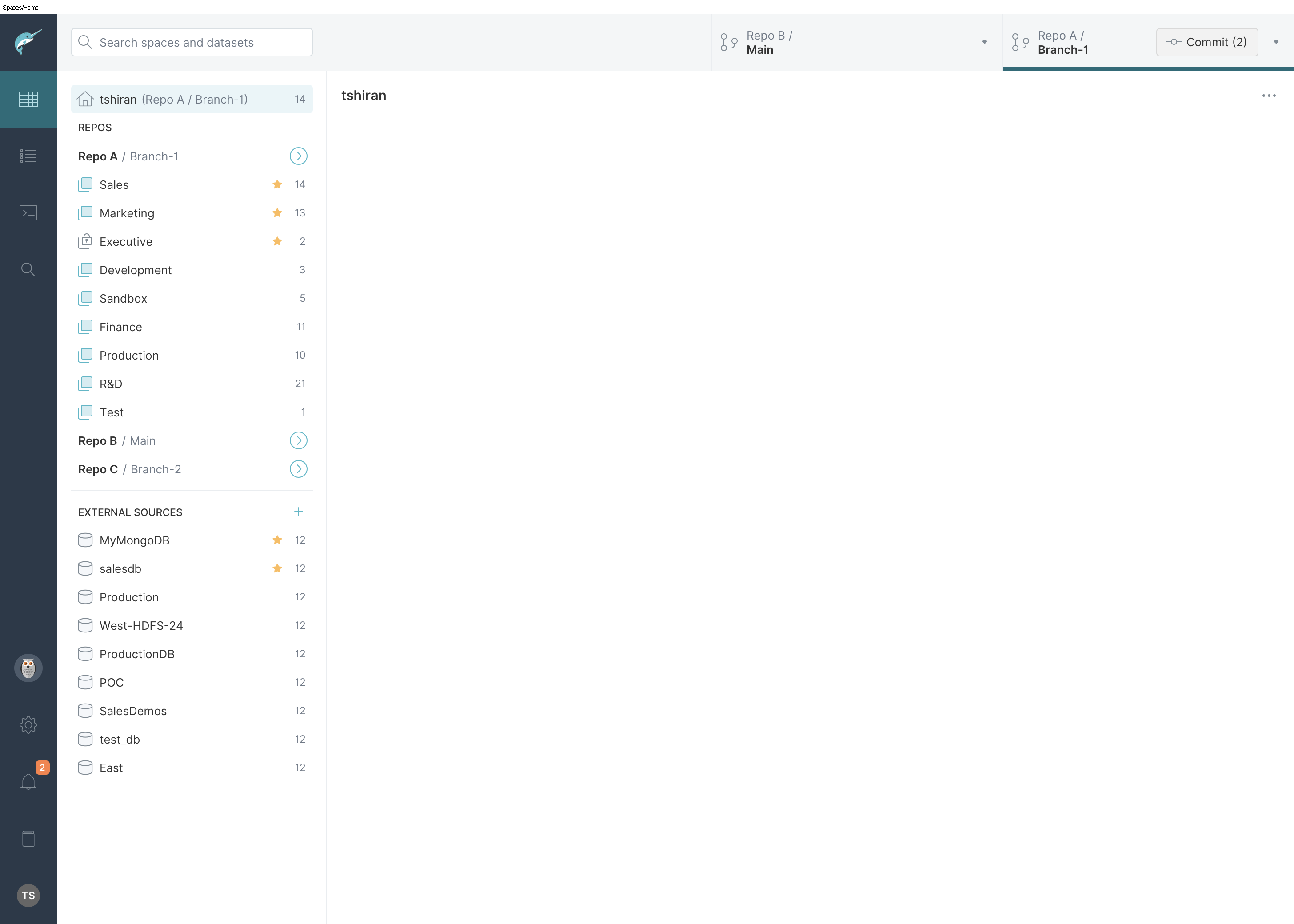Open dropdown caret for Repo B Main tab
Viewport: 1294px width, 924px height.
(985, 42)
